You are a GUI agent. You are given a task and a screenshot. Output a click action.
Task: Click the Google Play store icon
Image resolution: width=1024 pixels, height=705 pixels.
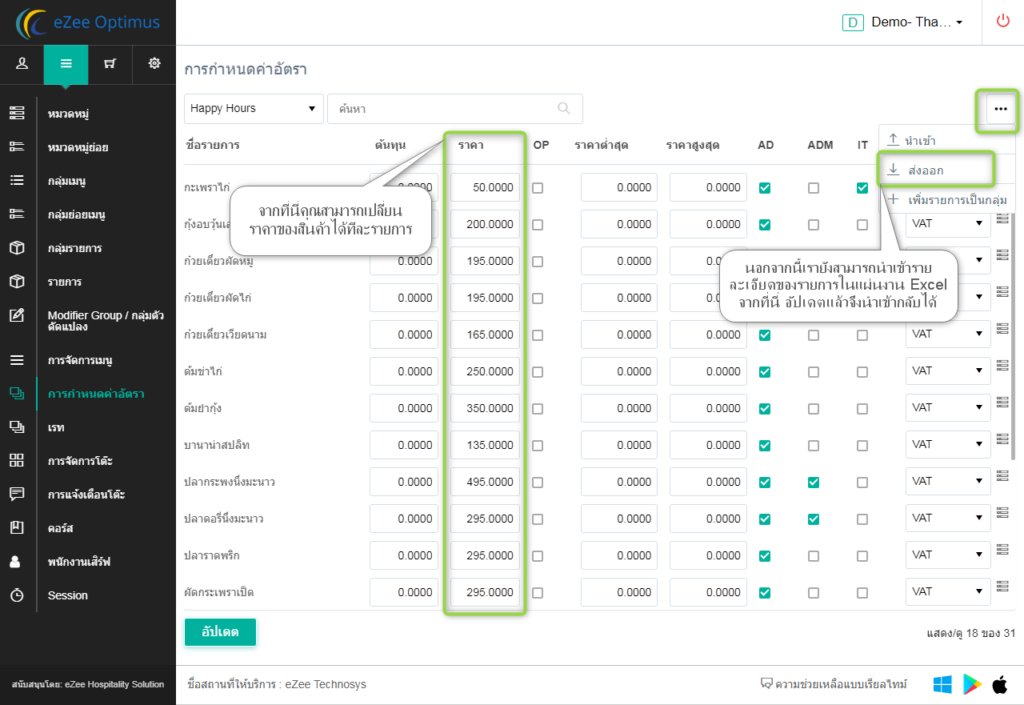pos(972,684)
